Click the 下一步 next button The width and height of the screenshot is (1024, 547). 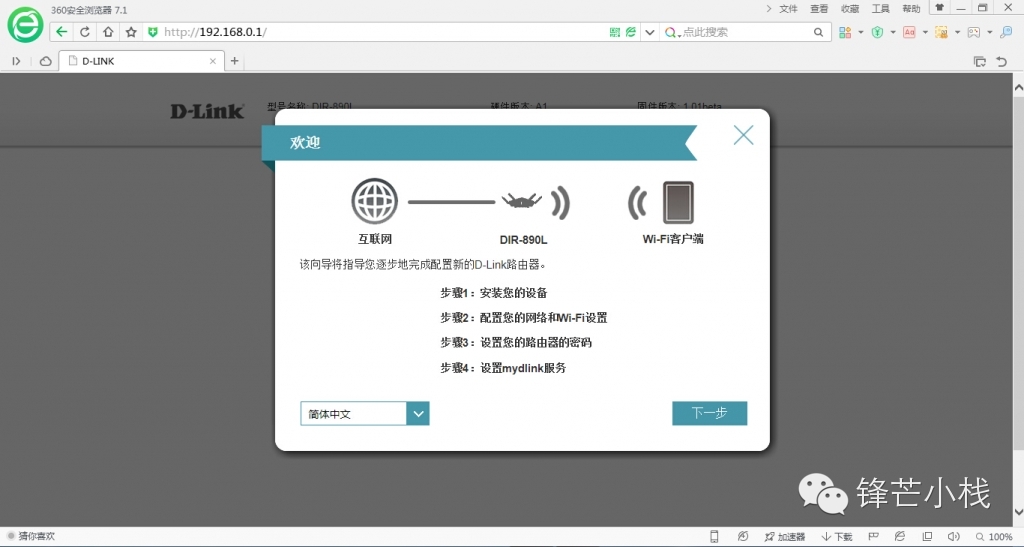[x=709, y=413]
